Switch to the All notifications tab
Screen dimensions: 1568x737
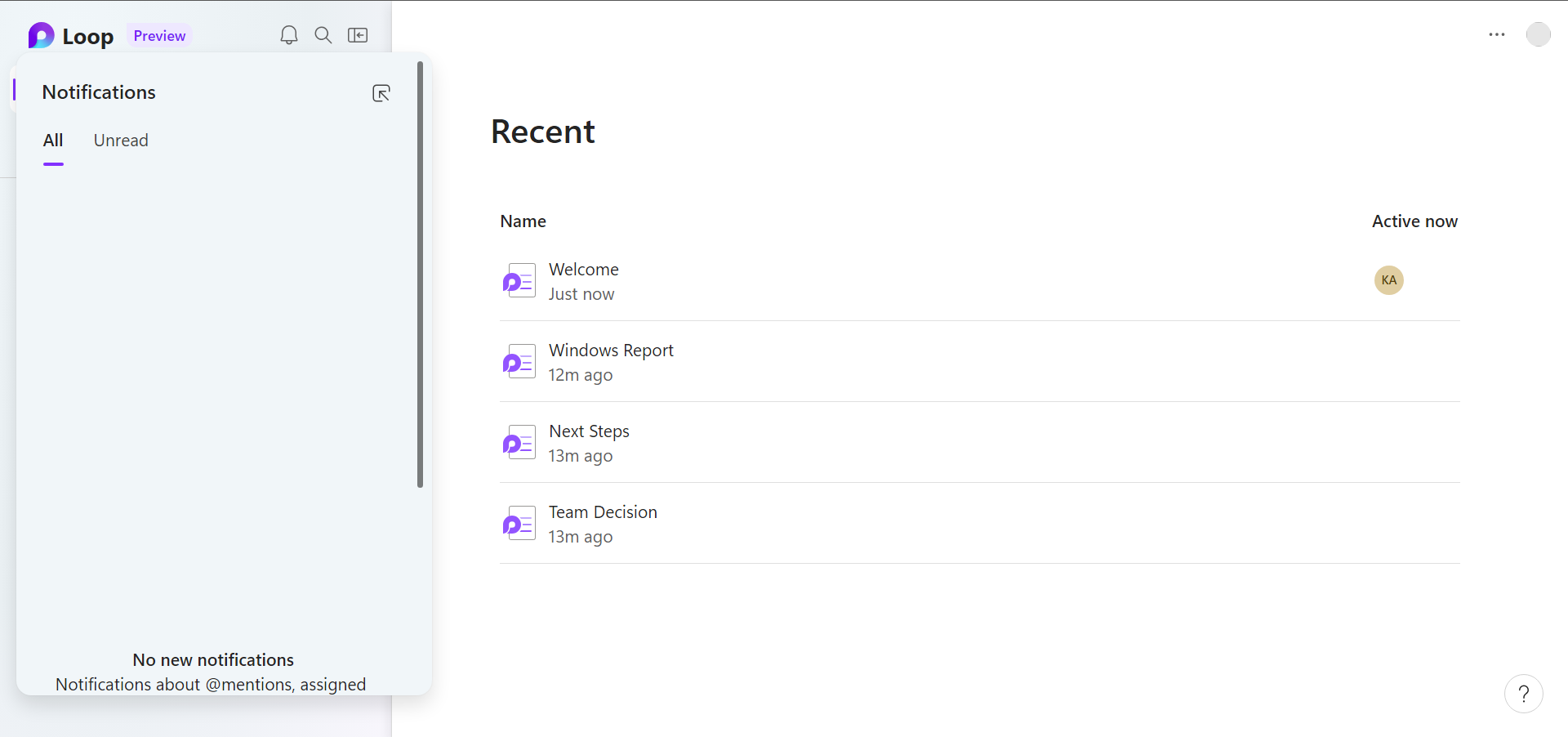pyautogui.click(x=53, y=141)
